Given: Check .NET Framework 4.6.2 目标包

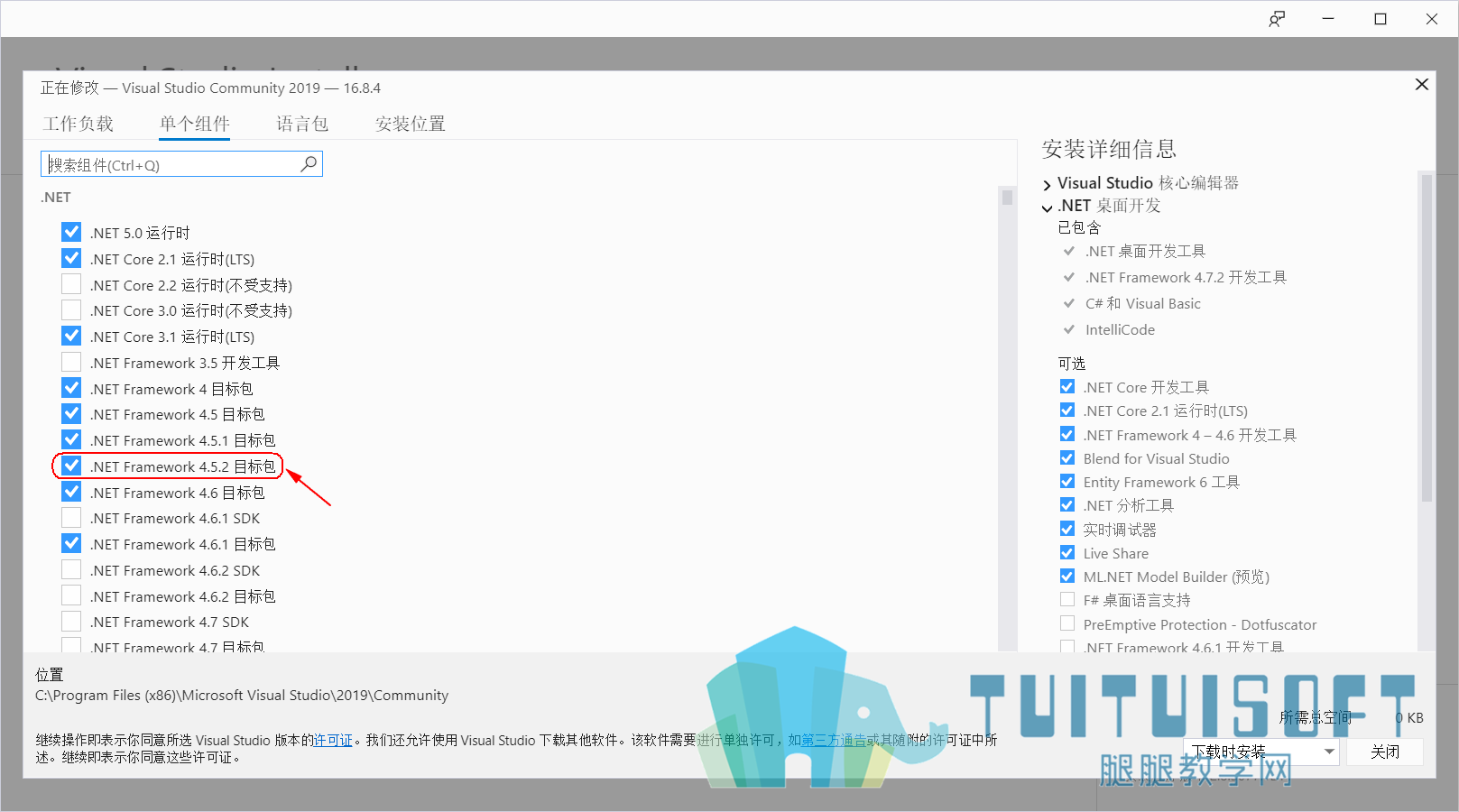Looking at the screenshot, I should [x=71, y=595].
